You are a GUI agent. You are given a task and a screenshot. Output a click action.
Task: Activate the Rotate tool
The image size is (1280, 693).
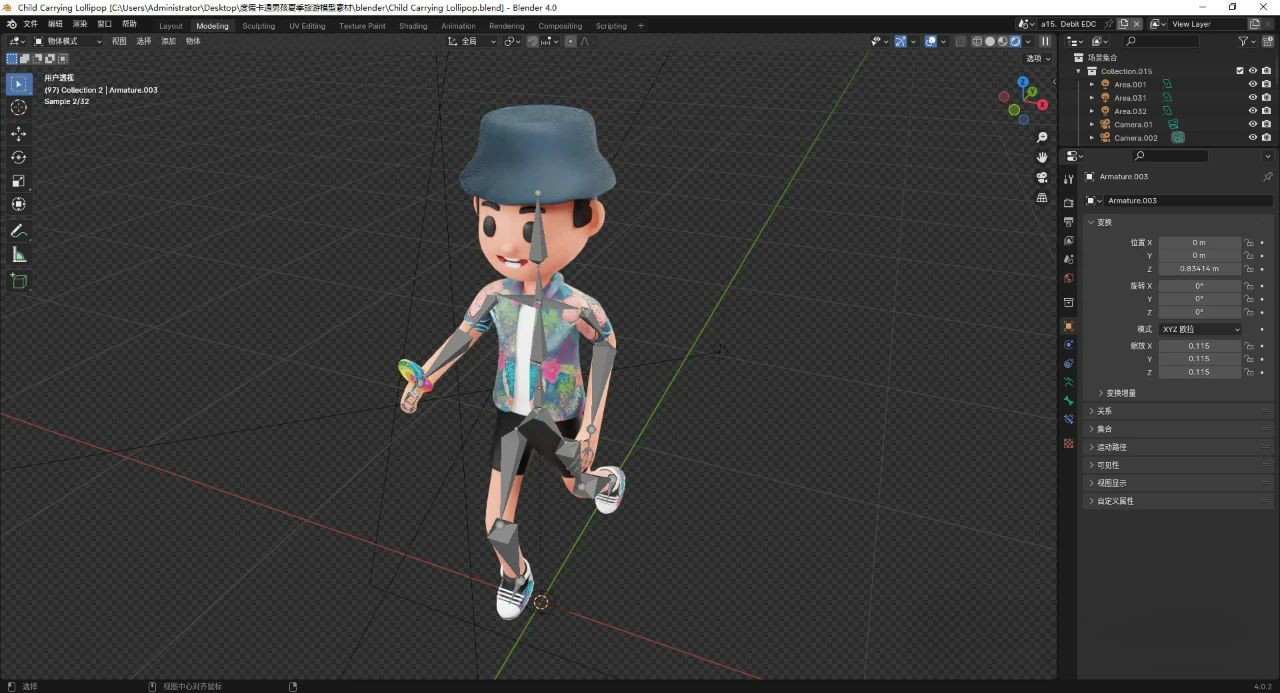click(18, 157)
